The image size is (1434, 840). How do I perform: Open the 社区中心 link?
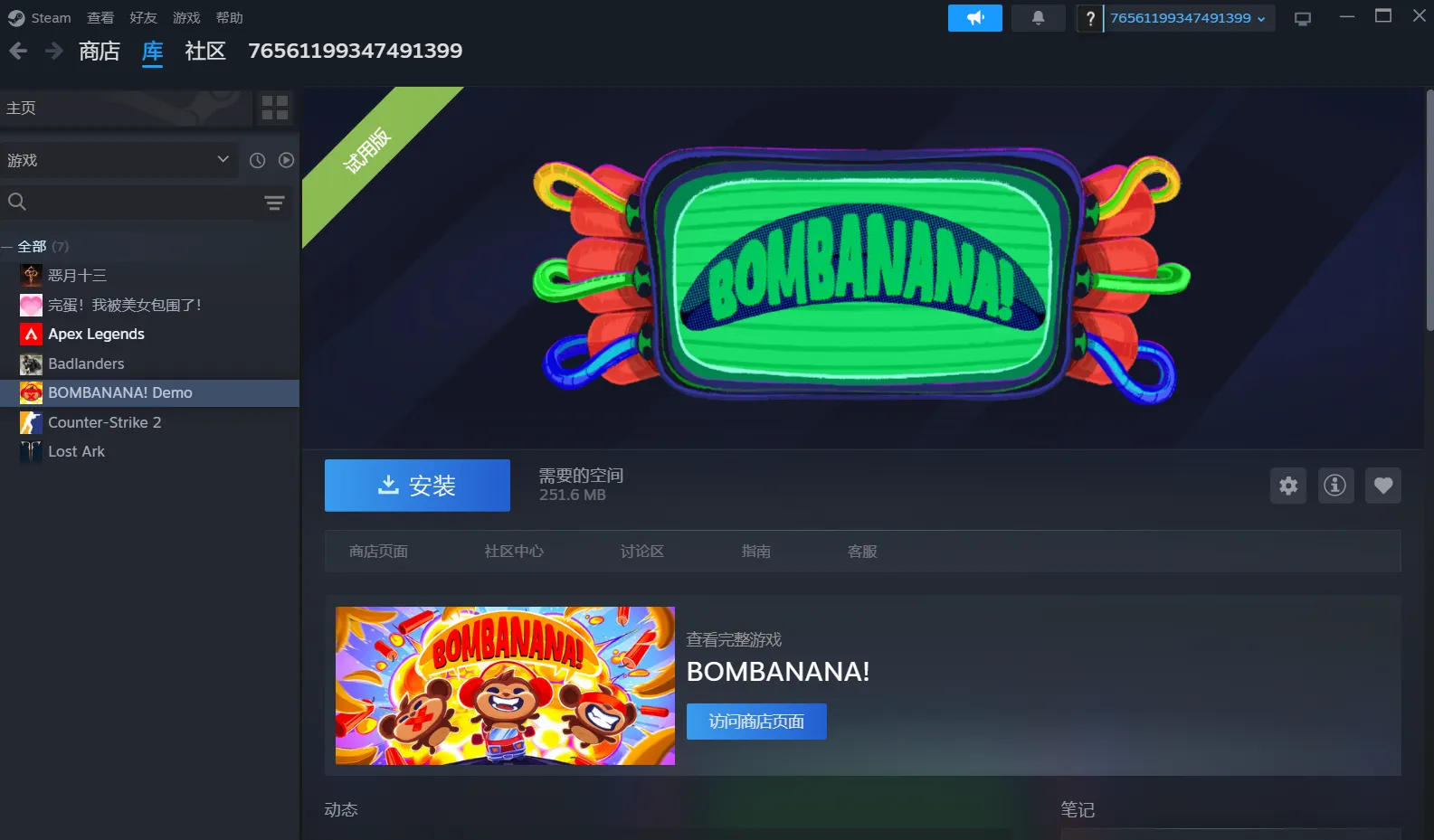(514, 552)
